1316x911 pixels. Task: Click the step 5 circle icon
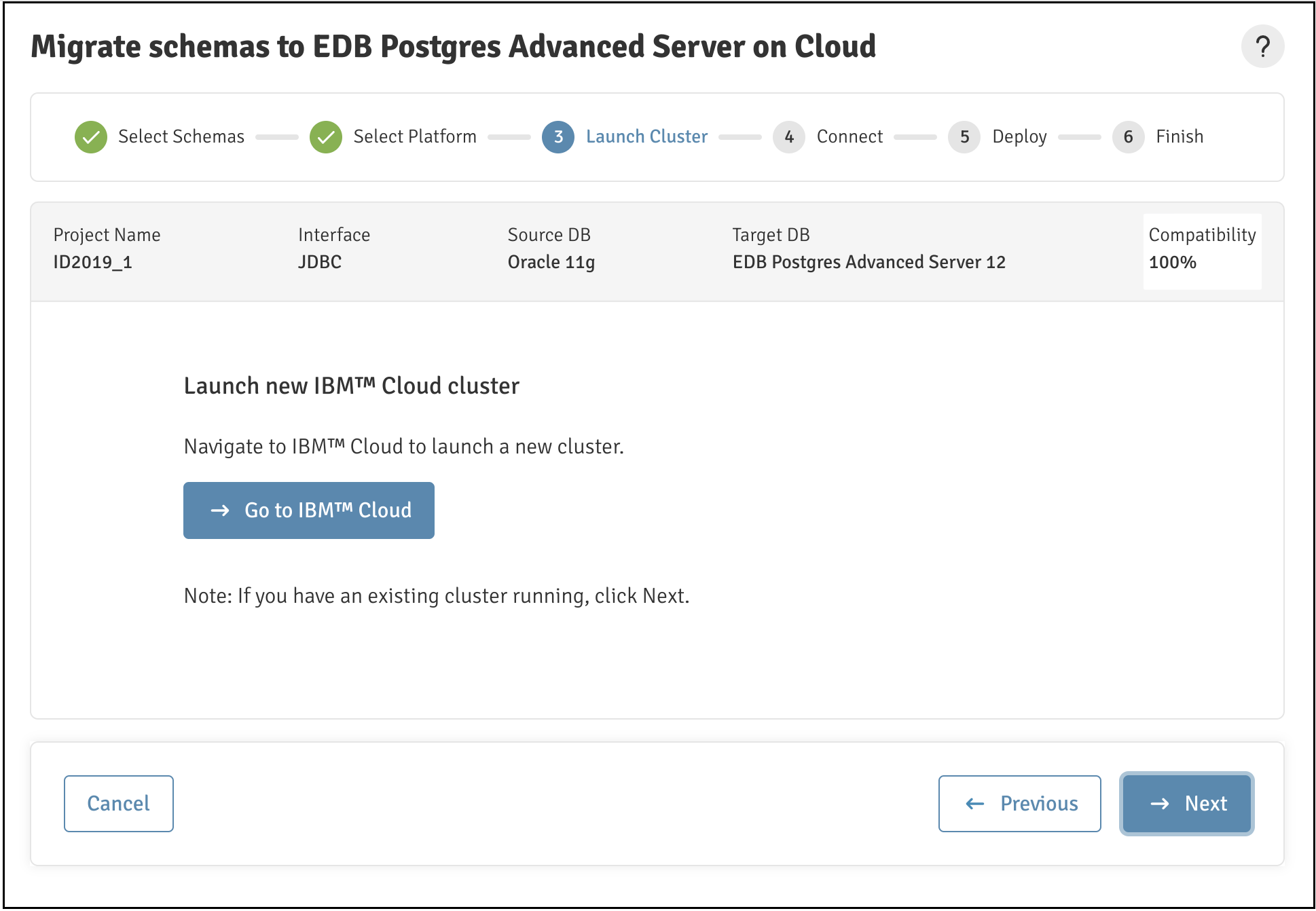point(964,137)
